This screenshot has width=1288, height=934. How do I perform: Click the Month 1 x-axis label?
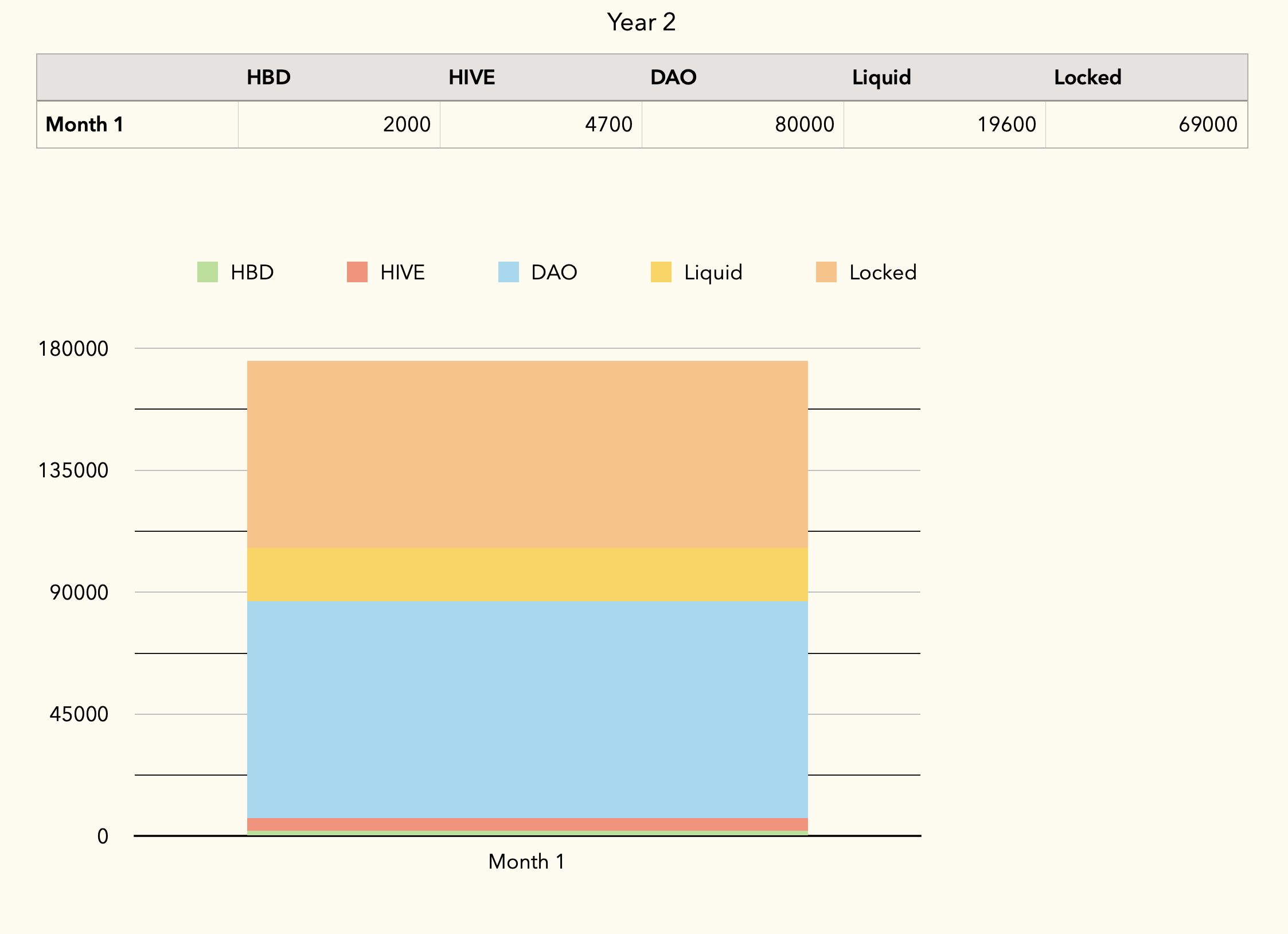(526, 862)
